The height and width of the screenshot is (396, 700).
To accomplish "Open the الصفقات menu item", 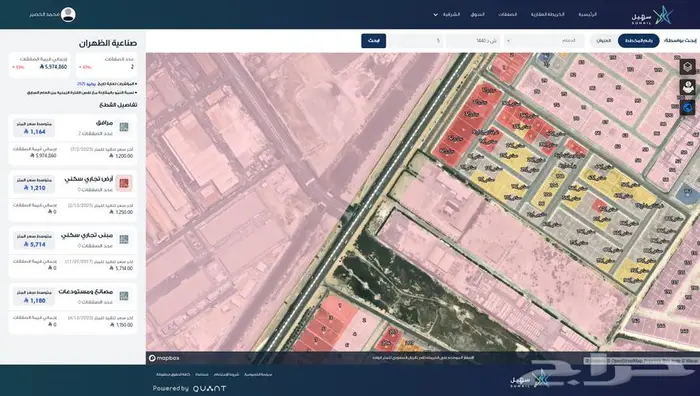I will [x=508, y=15].
